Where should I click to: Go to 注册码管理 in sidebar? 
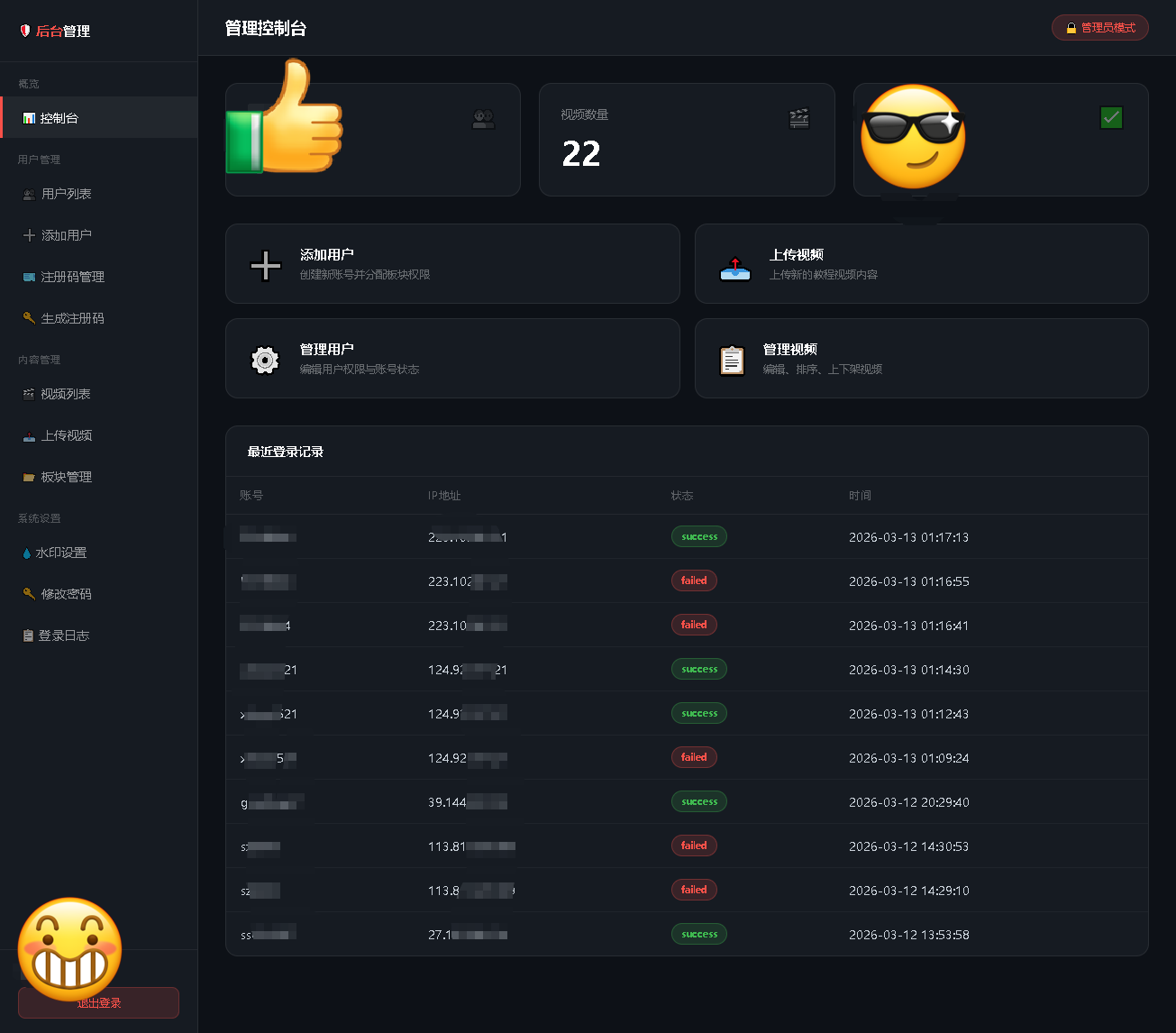pos(72,277)
